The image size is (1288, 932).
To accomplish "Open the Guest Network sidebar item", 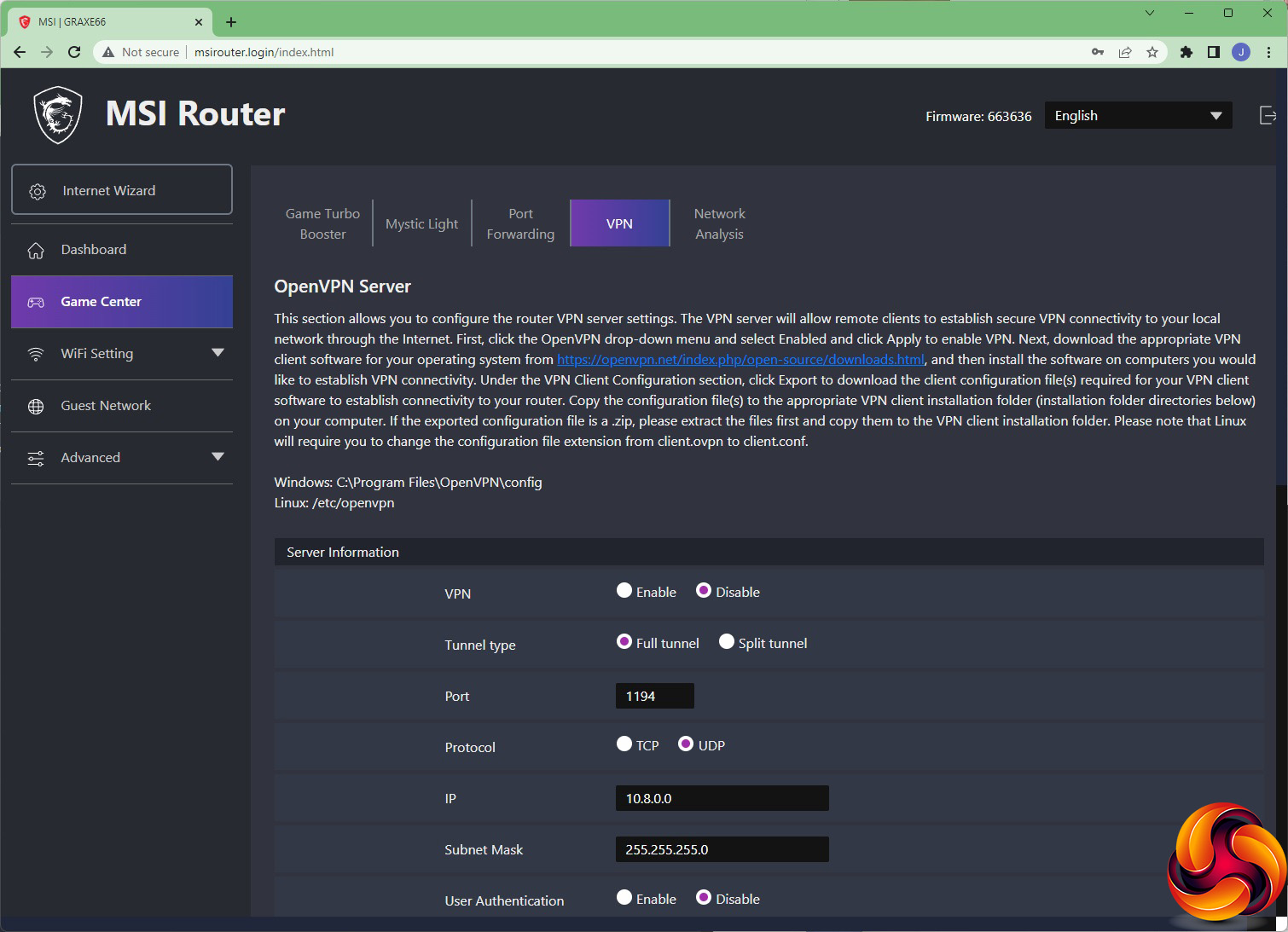I will (x=122, y=406).
